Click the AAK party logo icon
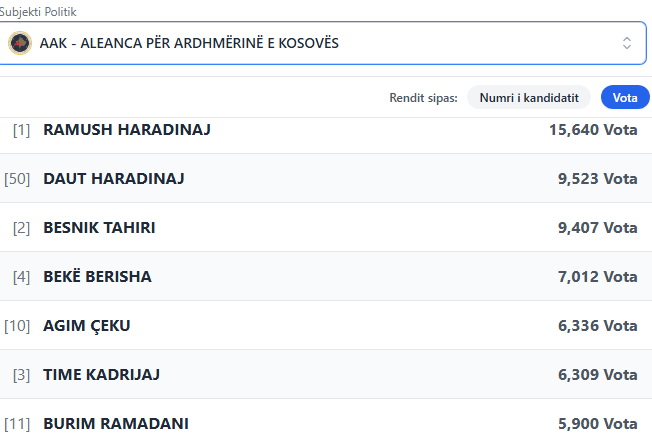This screenshot has height=434, width=652. coord(19,43)
